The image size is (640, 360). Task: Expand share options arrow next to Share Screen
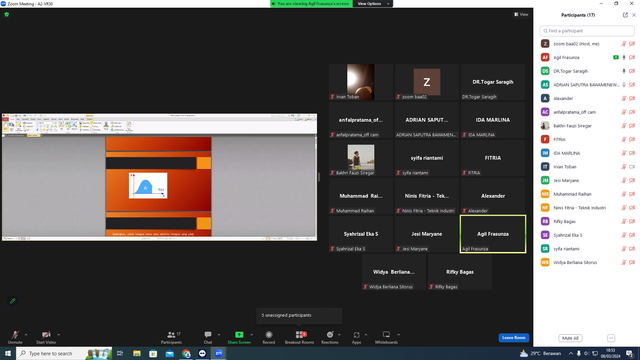point(251,335)
